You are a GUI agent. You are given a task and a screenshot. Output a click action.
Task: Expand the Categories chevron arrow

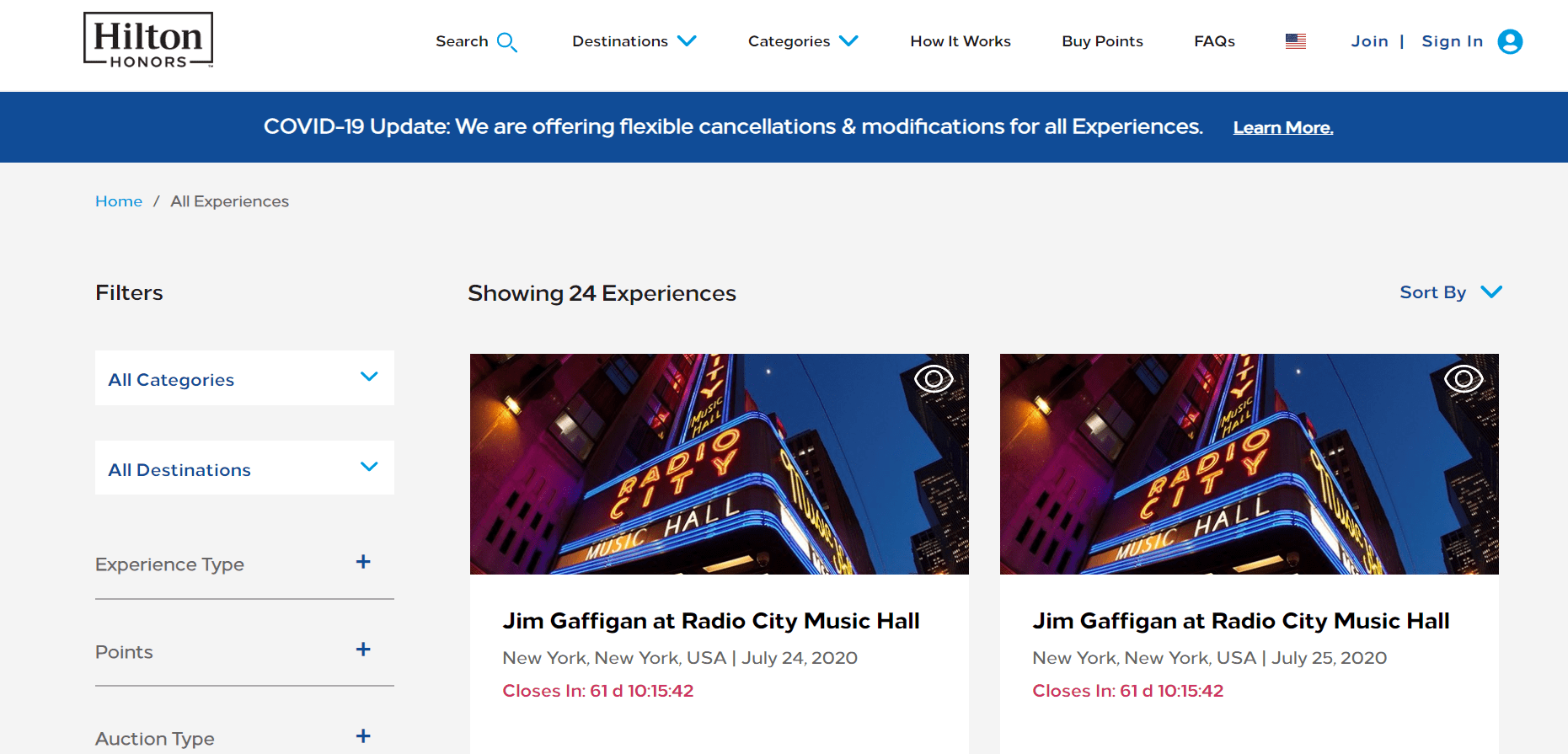point(849,40)
